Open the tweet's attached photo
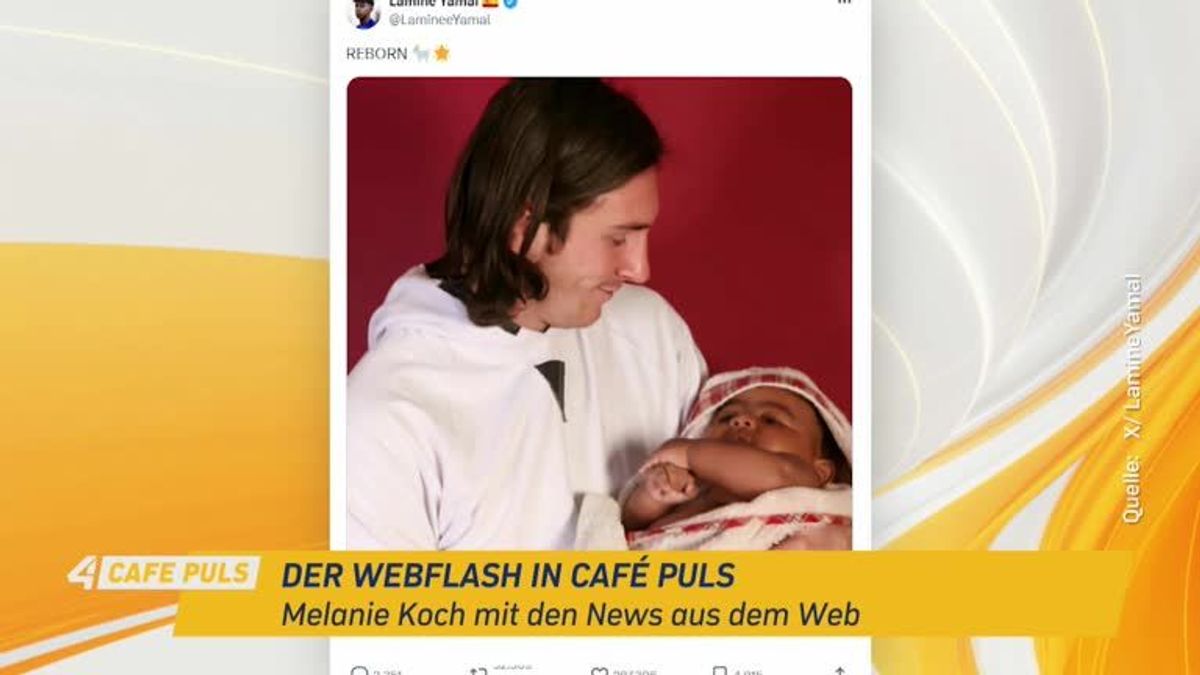This screenshot has width=1200, height=675. coord(600,313)
